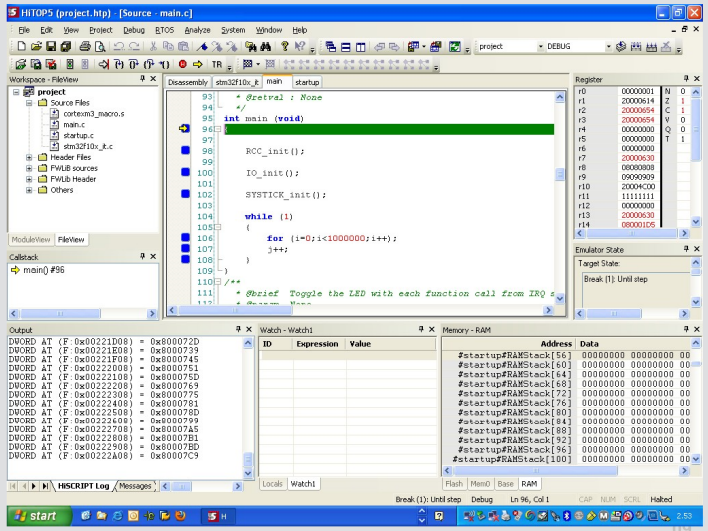Open print preview from the toolbar
This screenshot has width=708, height=531.
point(100,46)
